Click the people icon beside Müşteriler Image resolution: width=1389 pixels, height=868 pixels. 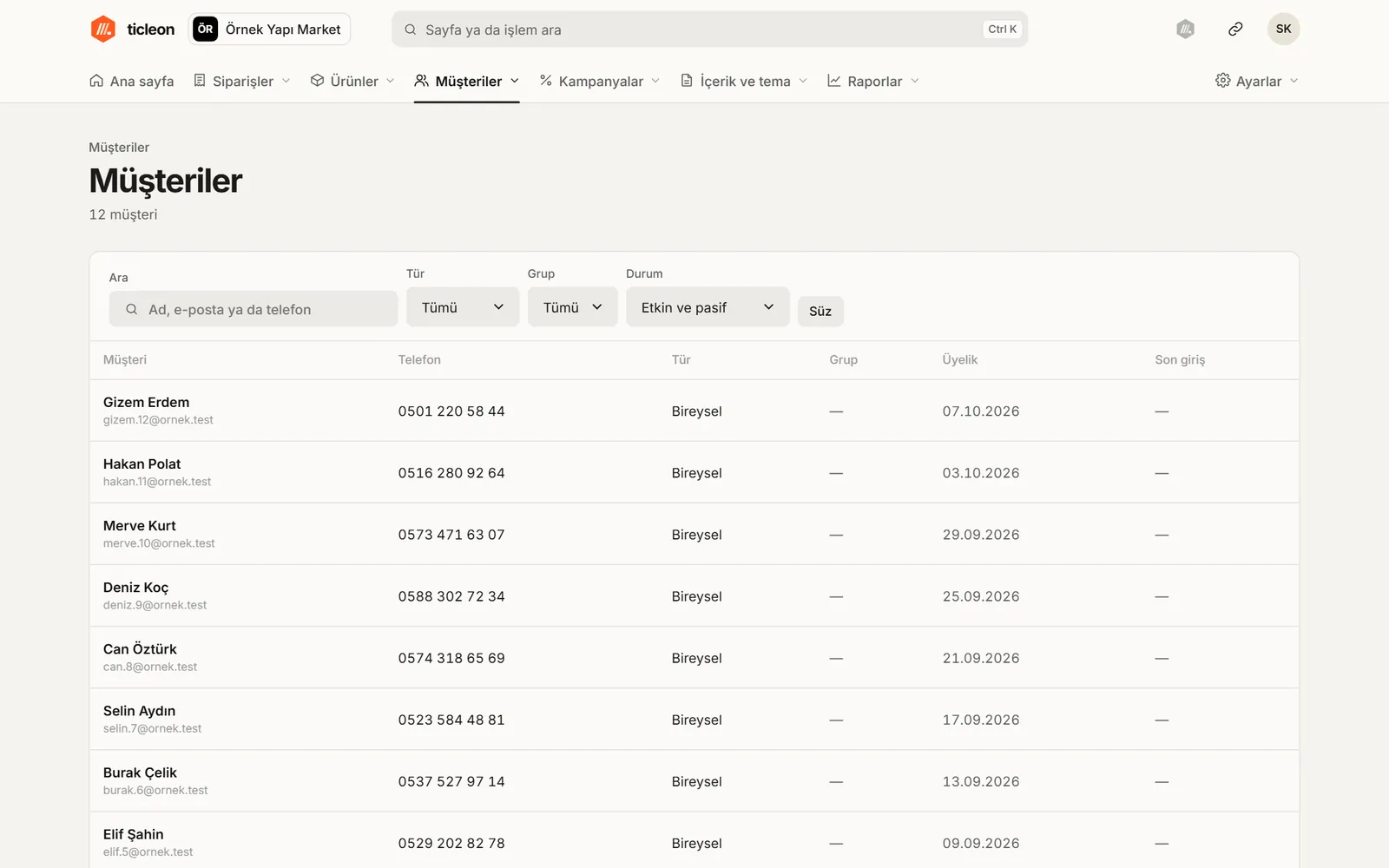tap(422, 81)
